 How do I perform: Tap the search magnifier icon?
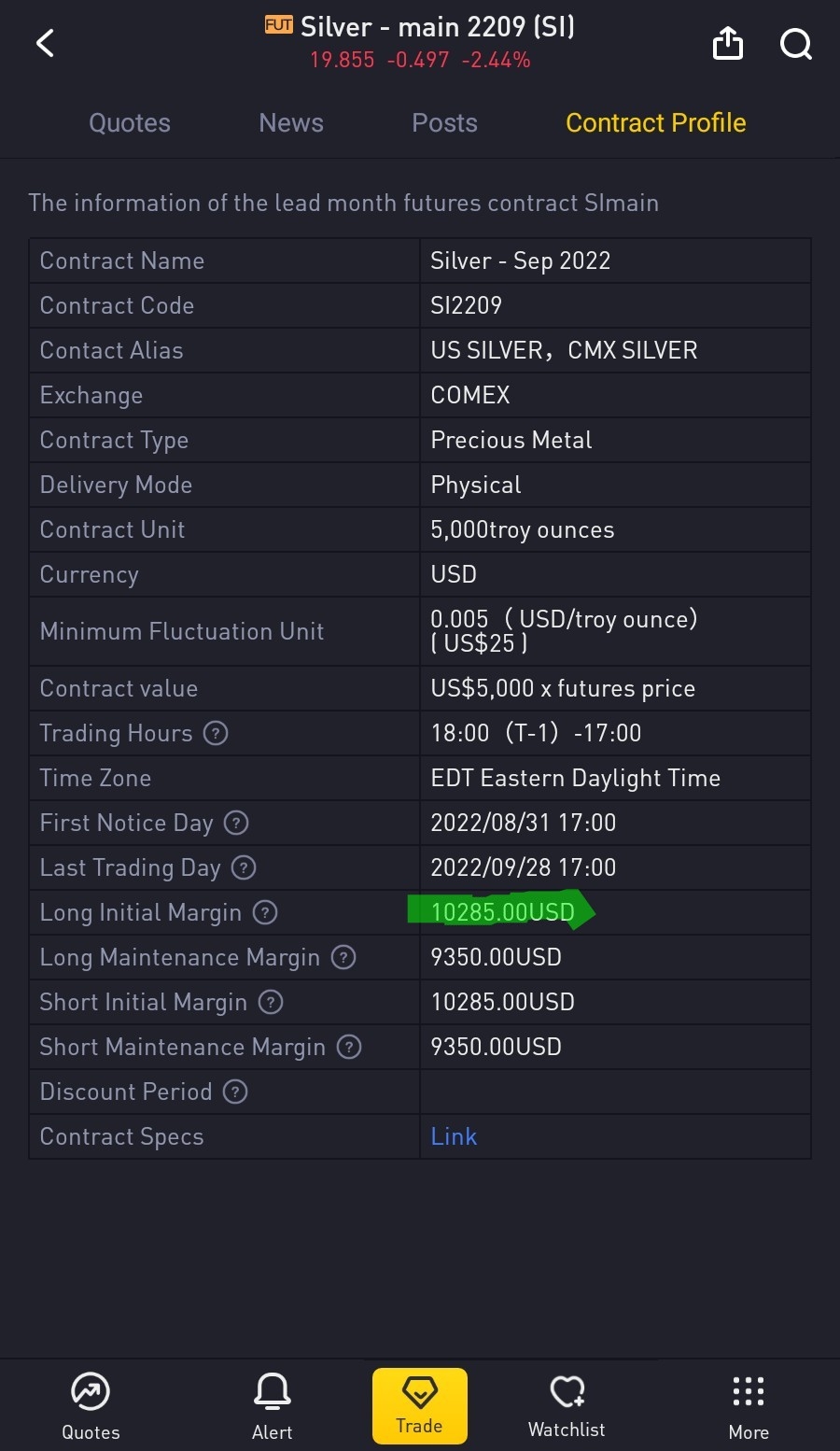tap(796, 43)
